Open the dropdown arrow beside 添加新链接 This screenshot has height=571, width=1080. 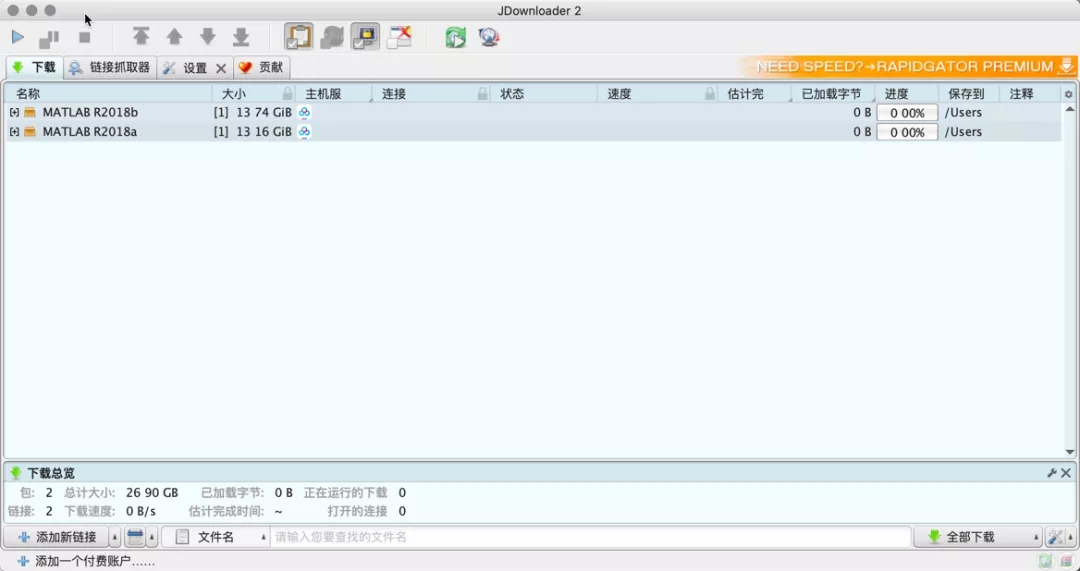coord(115,537)
